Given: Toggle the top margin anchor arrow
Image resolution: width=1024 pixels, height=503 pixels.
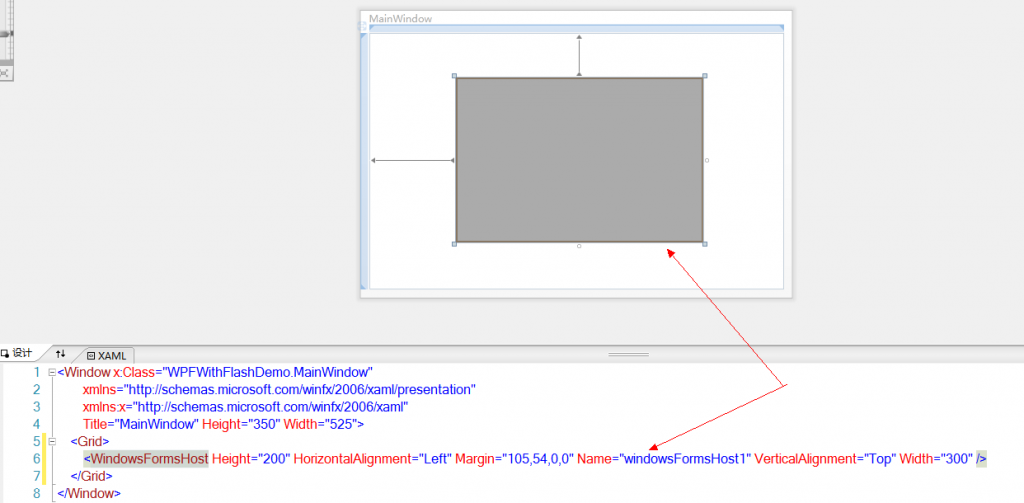Looking at the screenshot, I should click(x=579, y=56).
